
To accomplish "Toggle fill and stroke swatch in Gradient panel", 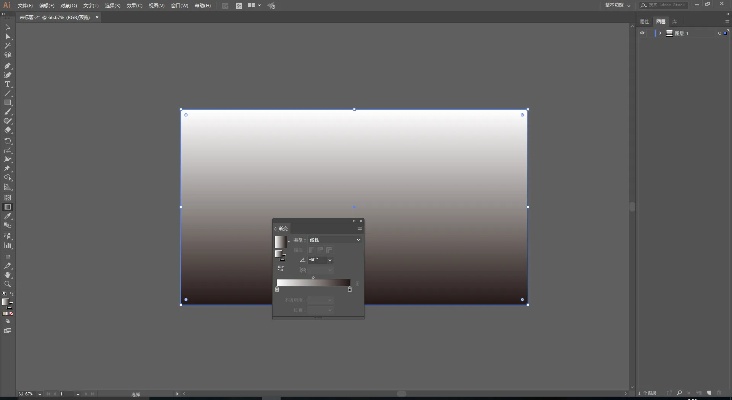I will point(280,254).
